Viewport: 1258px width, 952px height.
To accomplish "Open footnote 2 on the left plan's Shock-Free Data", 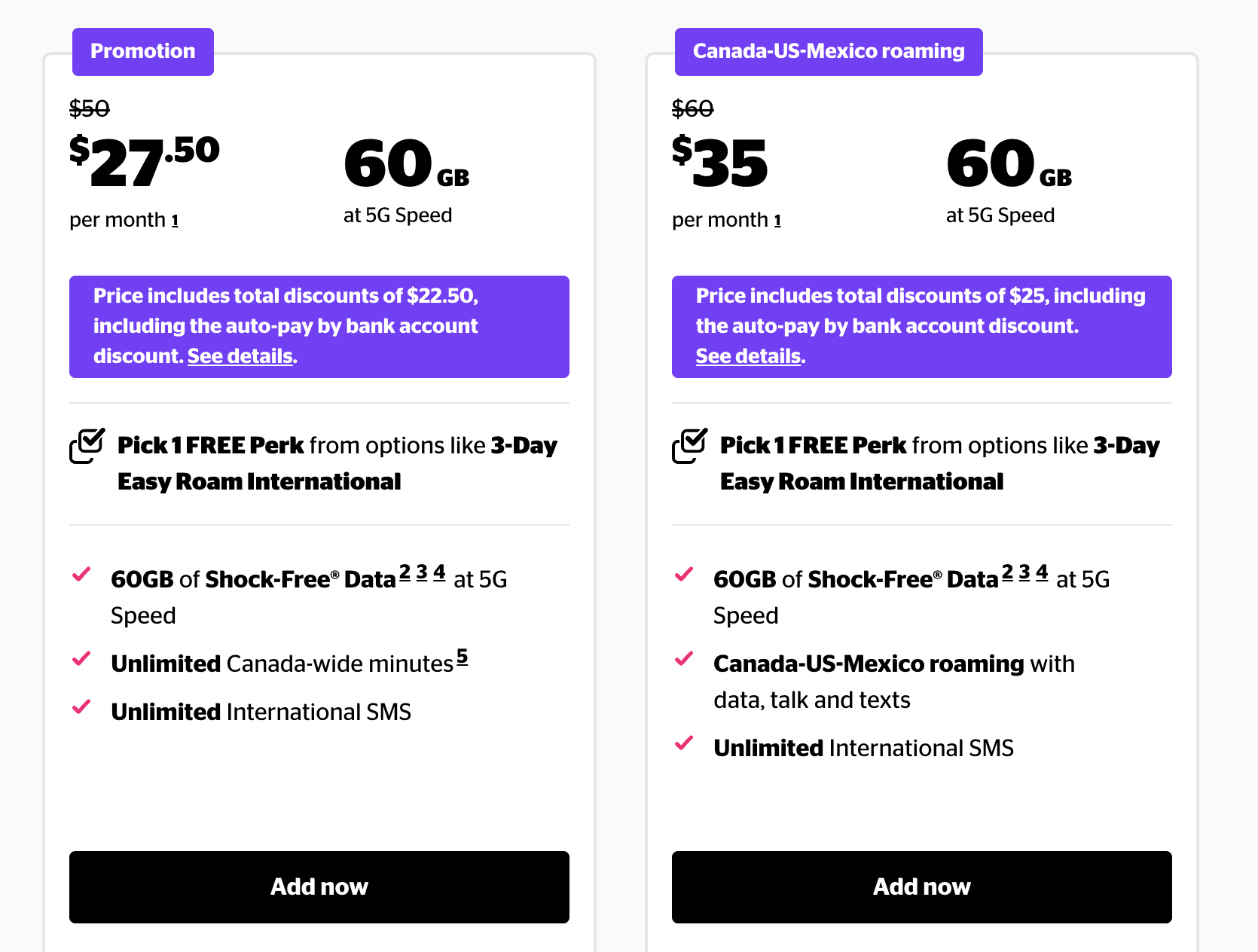I will click(x=405, y=572).
